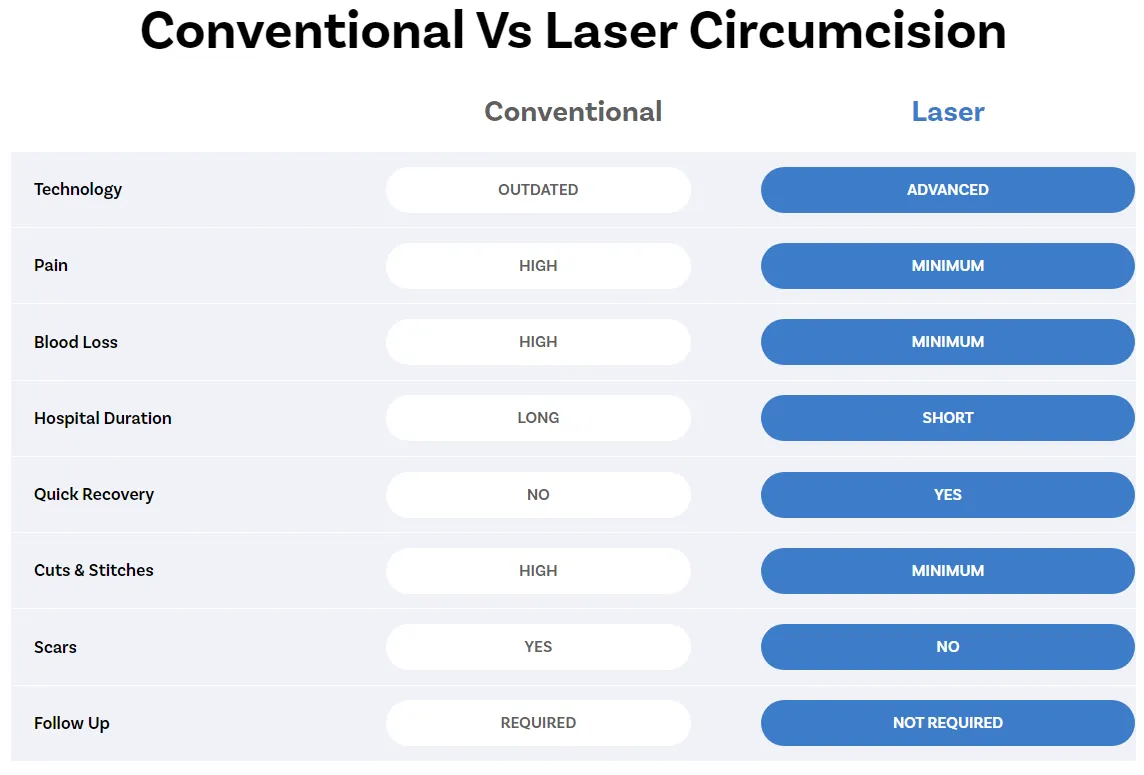Image resolution: width=1144 pixels, height=775 pixels.
Task: Click the NO pill for Scars
Action: point(947,647)
